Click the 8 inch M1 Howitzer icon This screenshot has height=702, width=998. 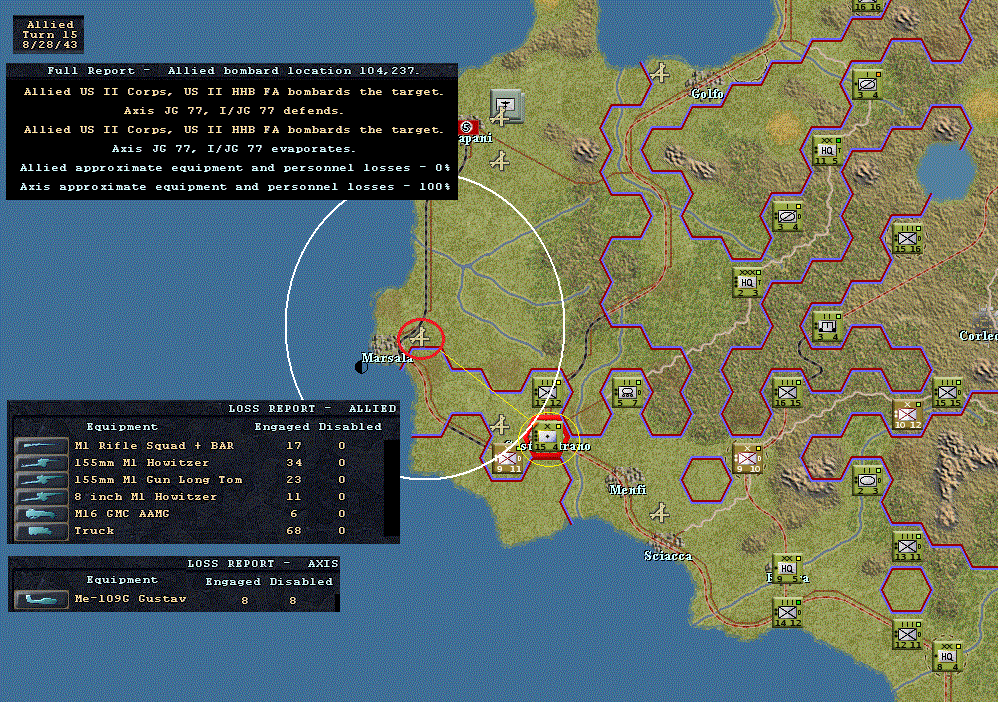click(41, 496)
